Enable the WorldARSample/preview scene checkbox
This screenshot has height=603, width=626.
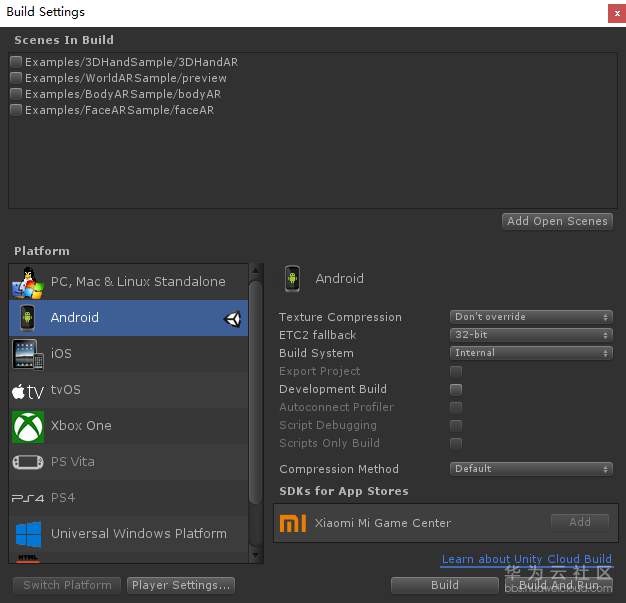(x=16, y=77)
